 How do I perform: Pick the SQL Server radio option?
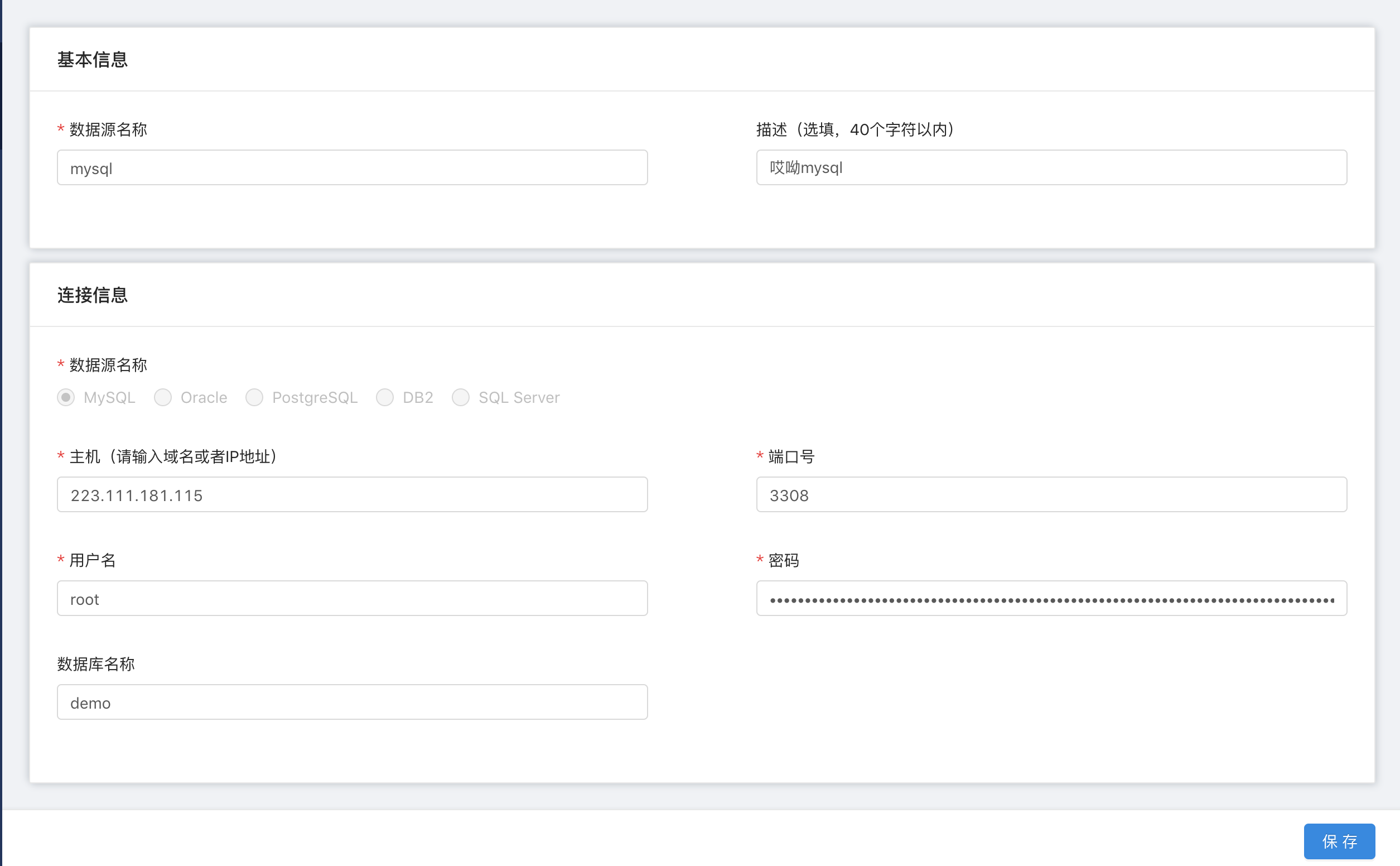[x=461, y=397]
